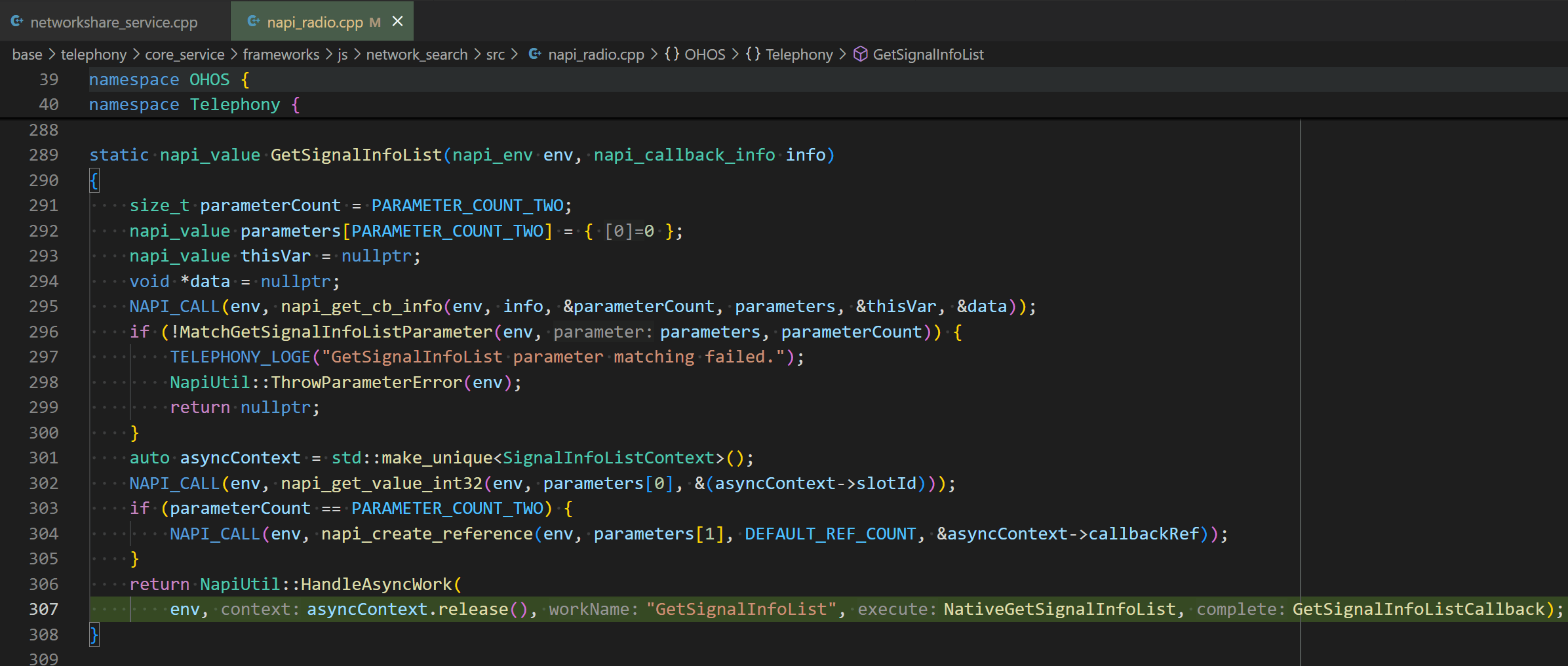Open GetSignalInfoList symbol breadcrumb
Viewport: 1568px width, 666px height.
928,54
